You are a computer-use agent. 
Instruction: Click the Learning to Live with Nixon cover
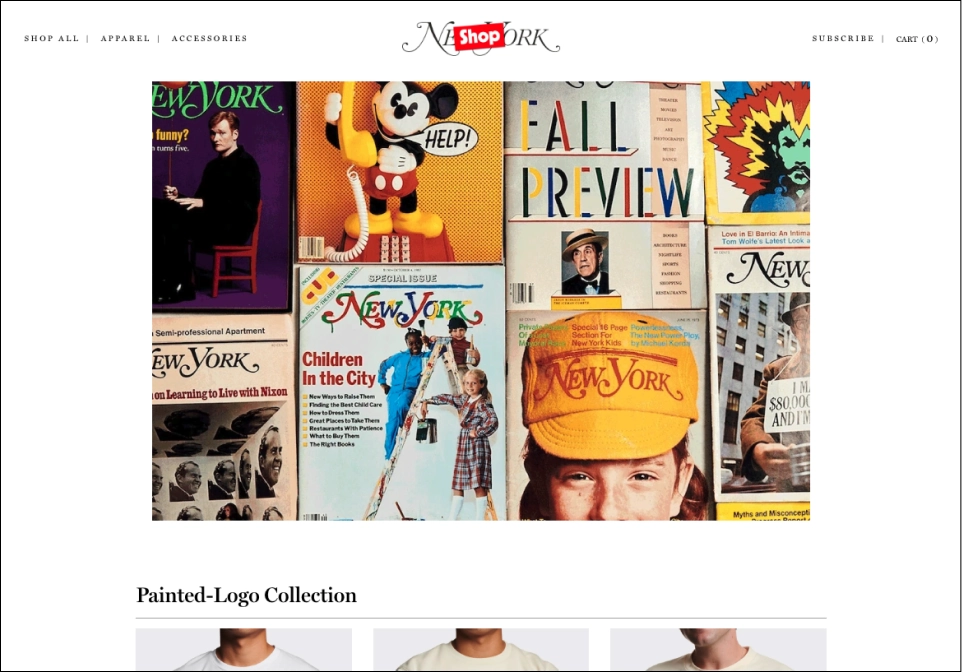coord(224,417)
